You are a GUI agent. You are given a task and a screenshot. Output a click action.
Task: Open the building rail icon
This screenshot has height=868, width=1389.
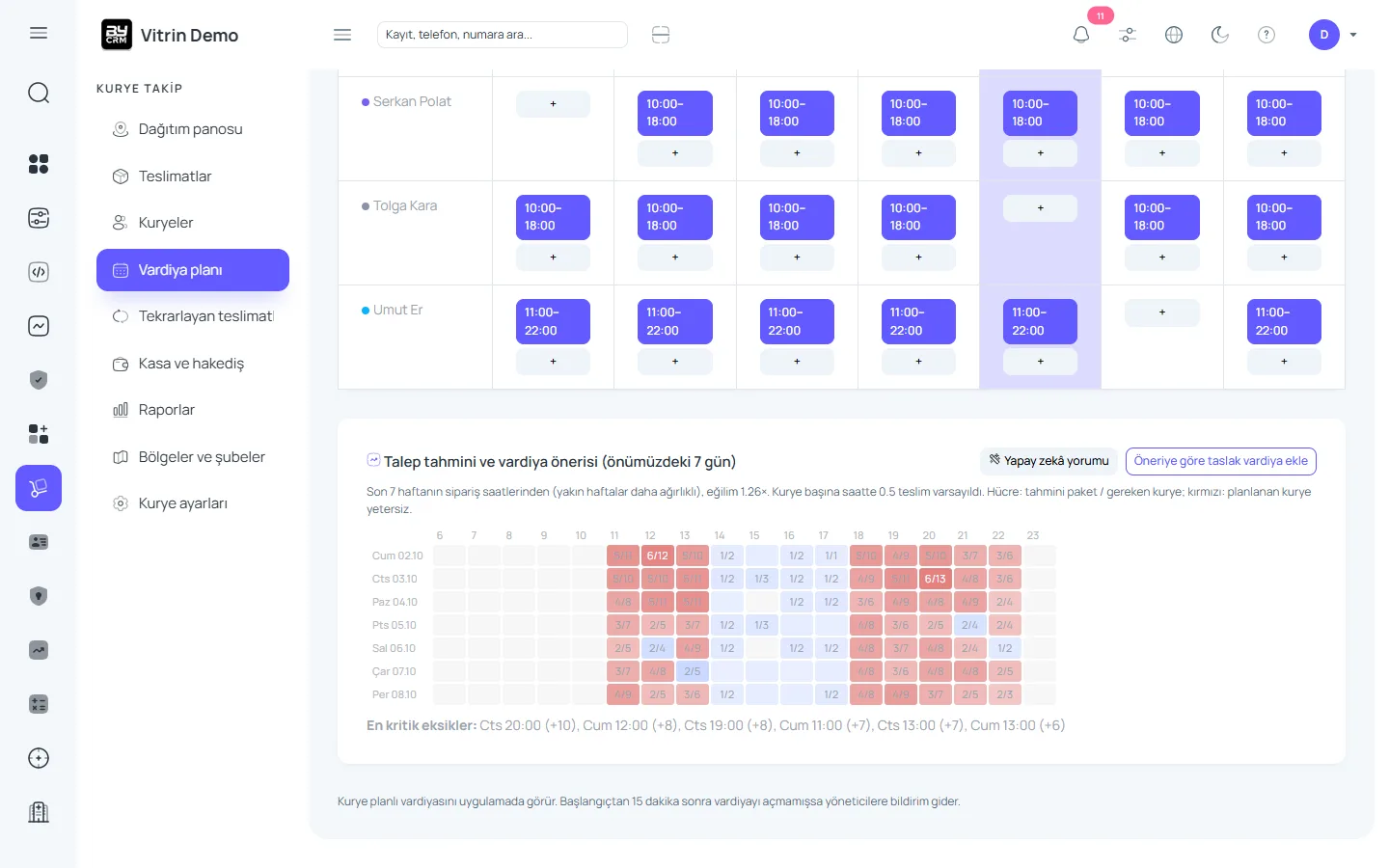(39, 812)
